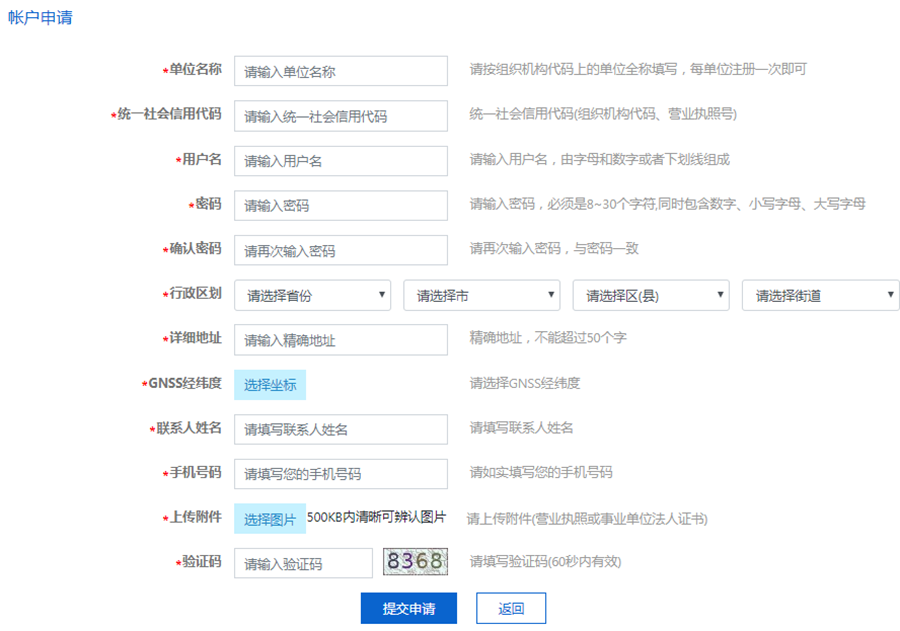
Task: Submit form with 提交申请 button
Action: click(x=408, y=608)
